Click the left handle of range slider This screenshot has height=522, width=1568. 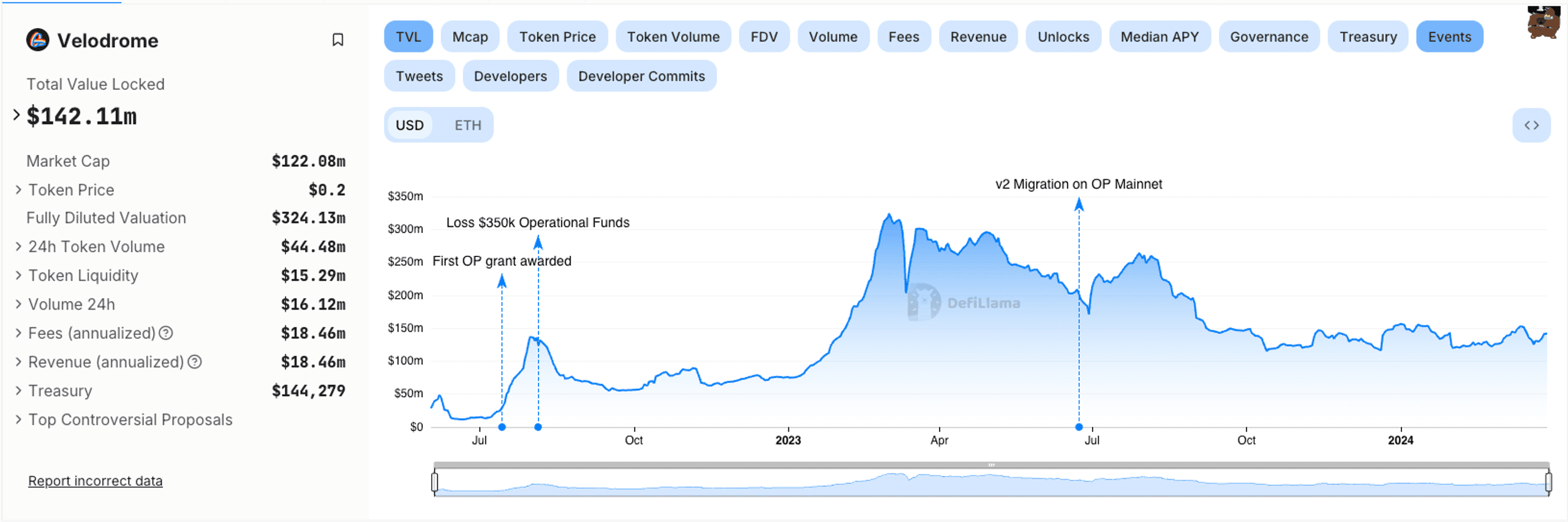435,482
